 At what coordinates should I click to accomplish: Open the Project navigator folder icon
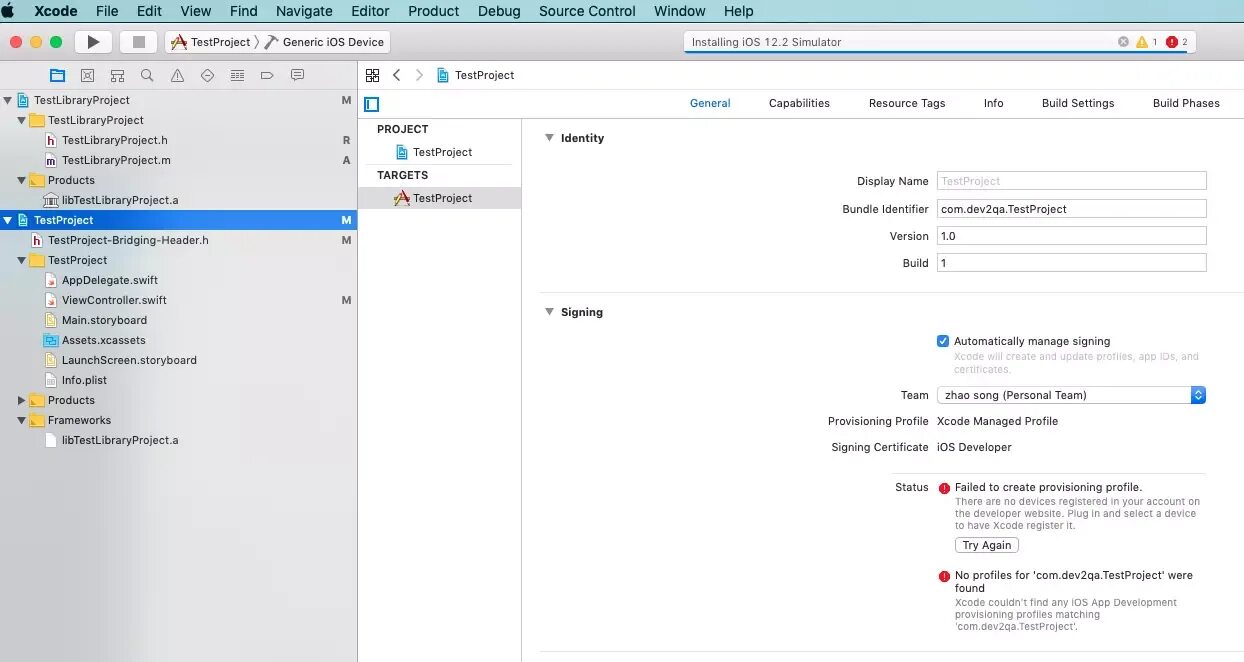click(57, 75)
